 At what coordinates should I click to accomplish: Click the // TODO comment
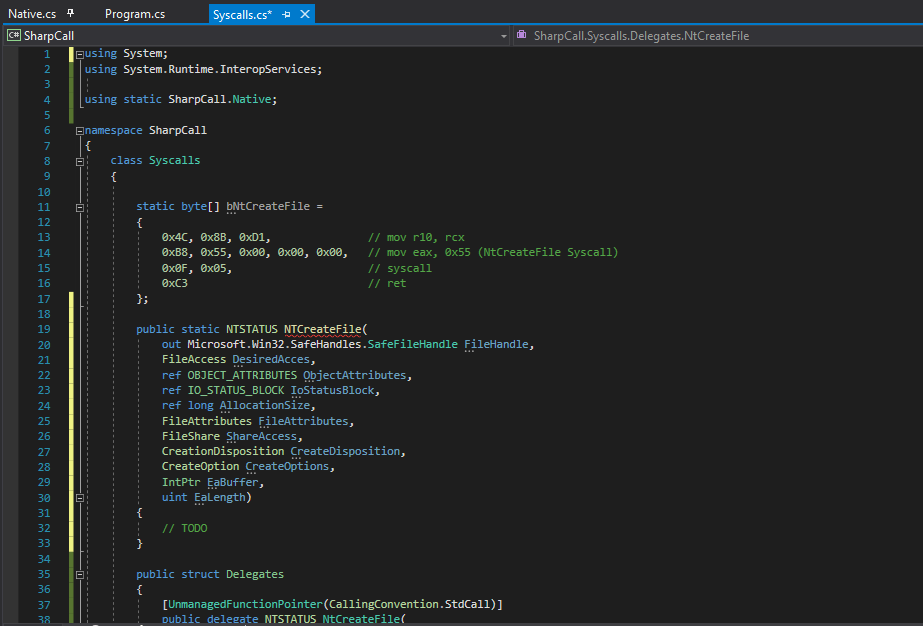click(184, 528)
